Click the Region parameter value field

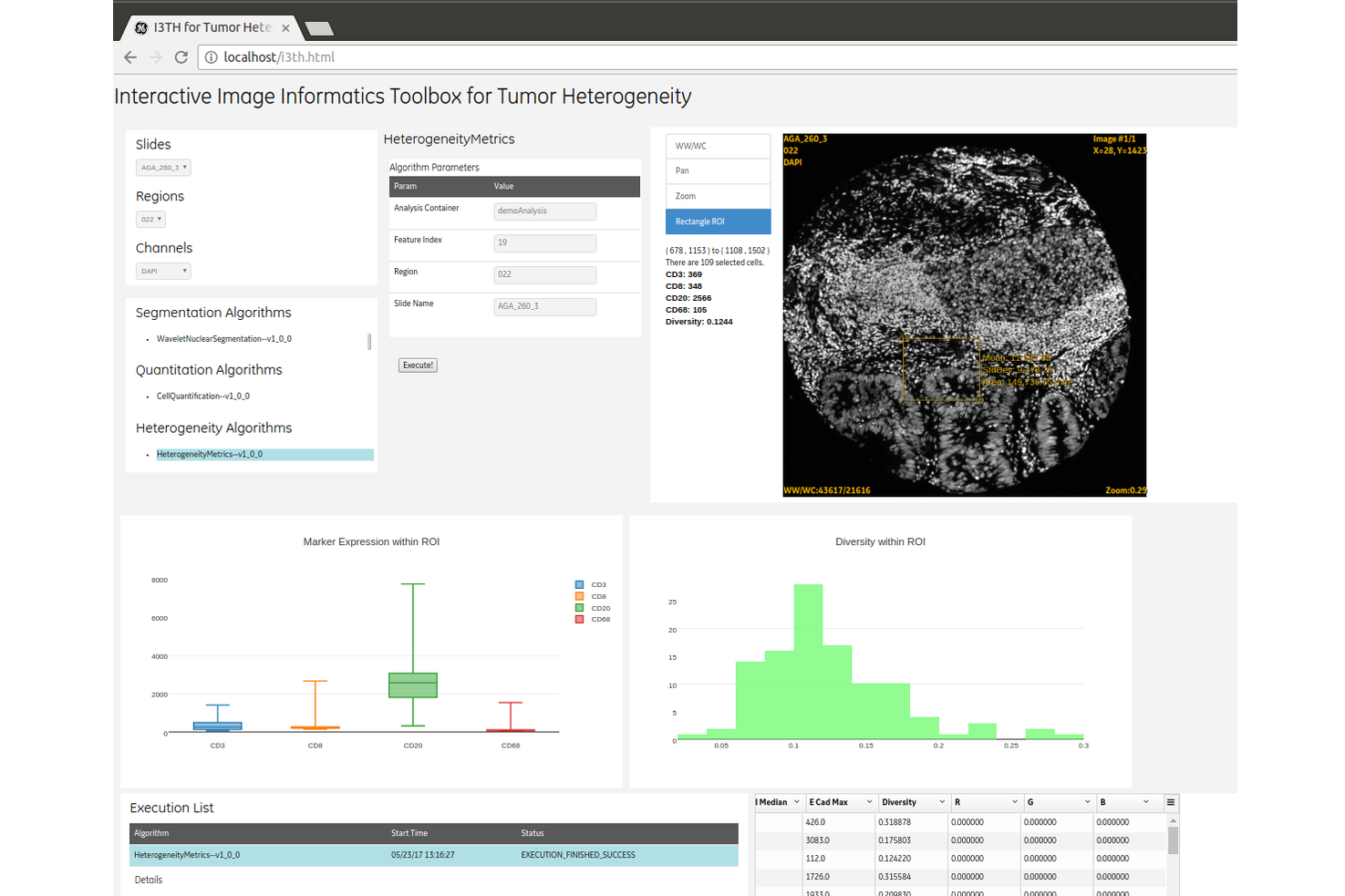click(544, 275)
